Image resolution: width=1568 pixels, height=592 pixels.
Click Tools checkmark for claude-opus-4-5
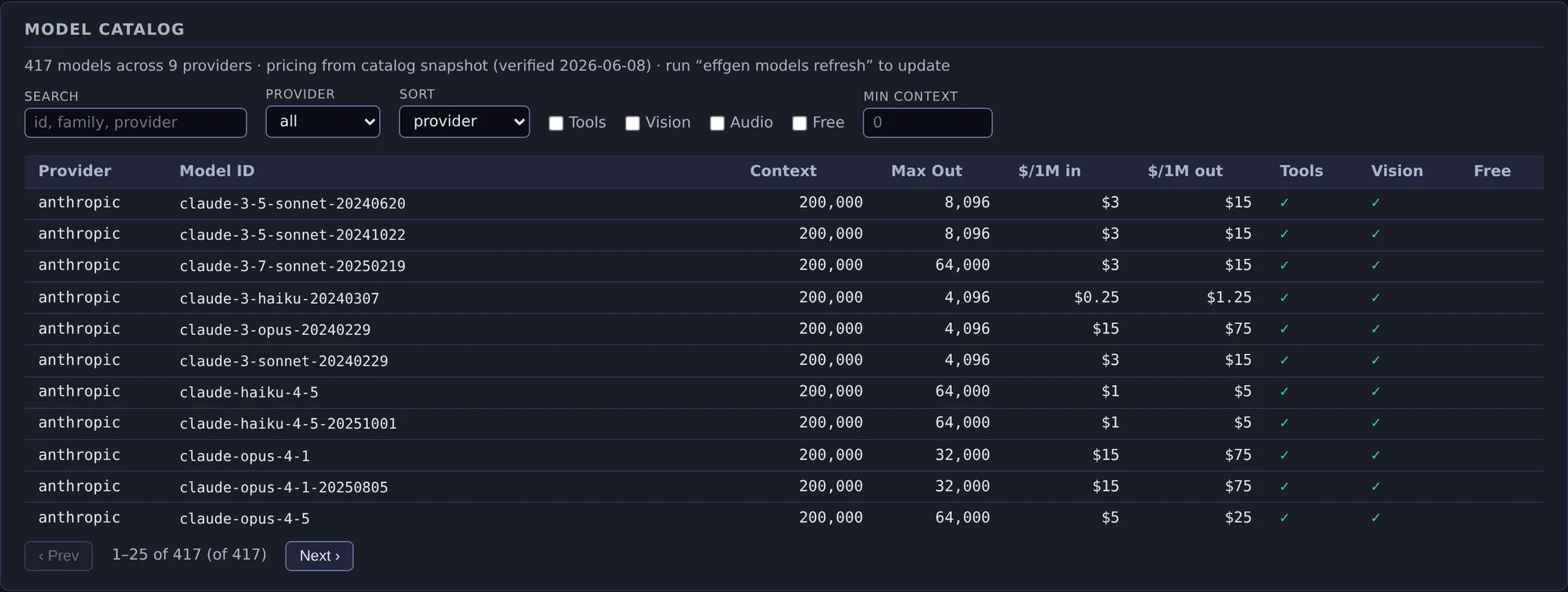tap(1284, 518)
